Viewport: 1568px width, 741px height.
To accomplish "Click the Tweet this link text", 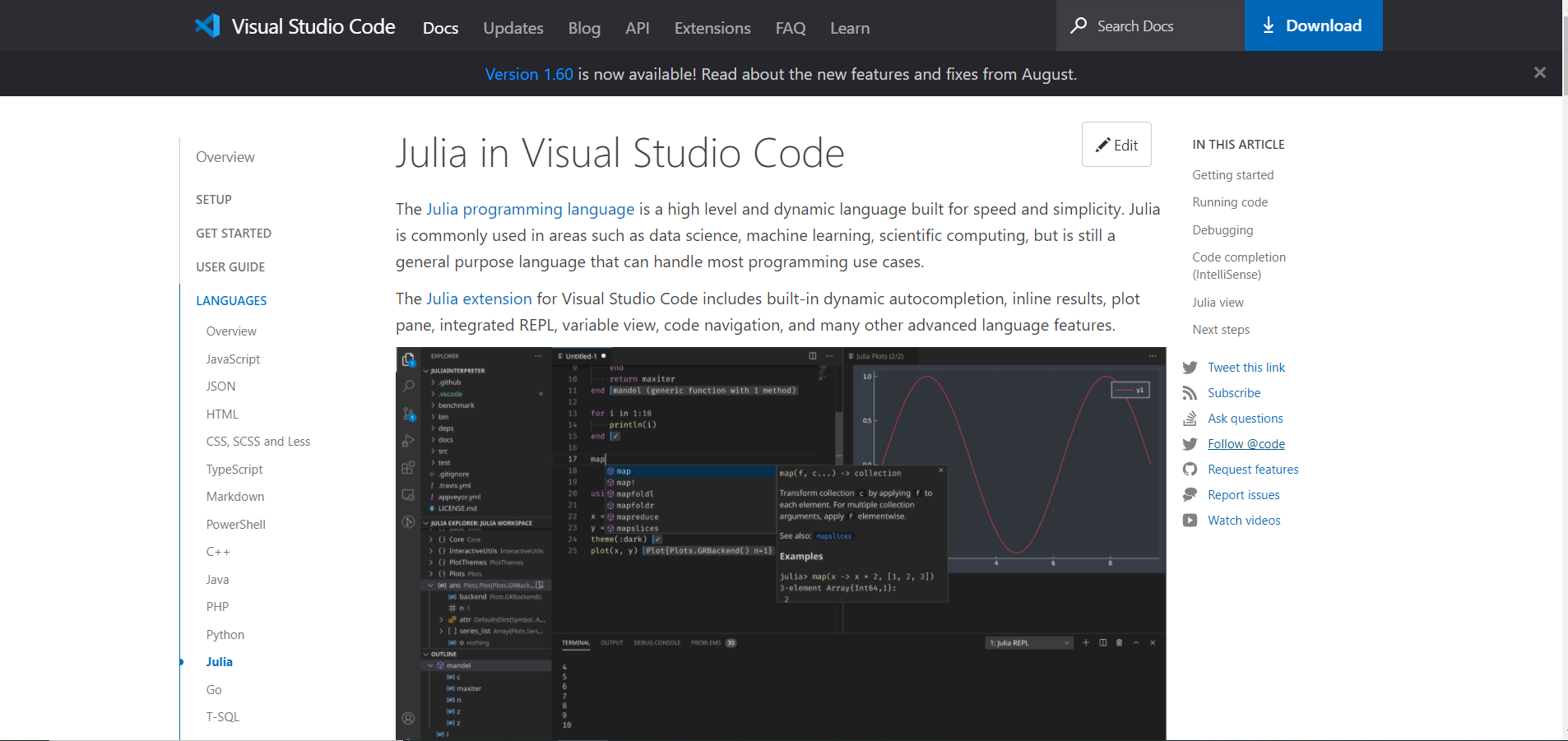I will tap(1246, 368).
